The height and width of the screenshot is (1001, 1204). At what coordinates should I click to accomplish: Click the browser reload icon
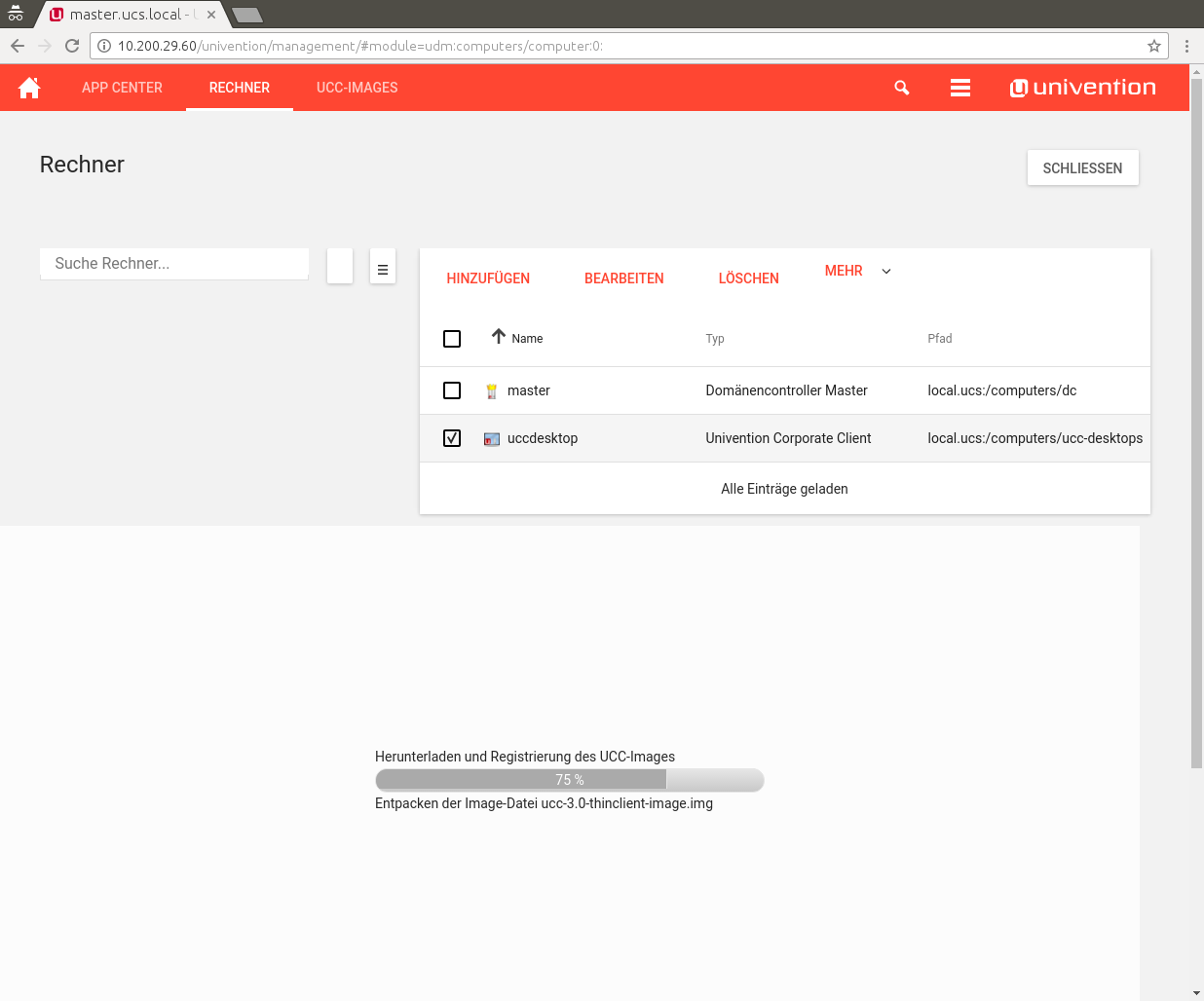click(72, 46)
